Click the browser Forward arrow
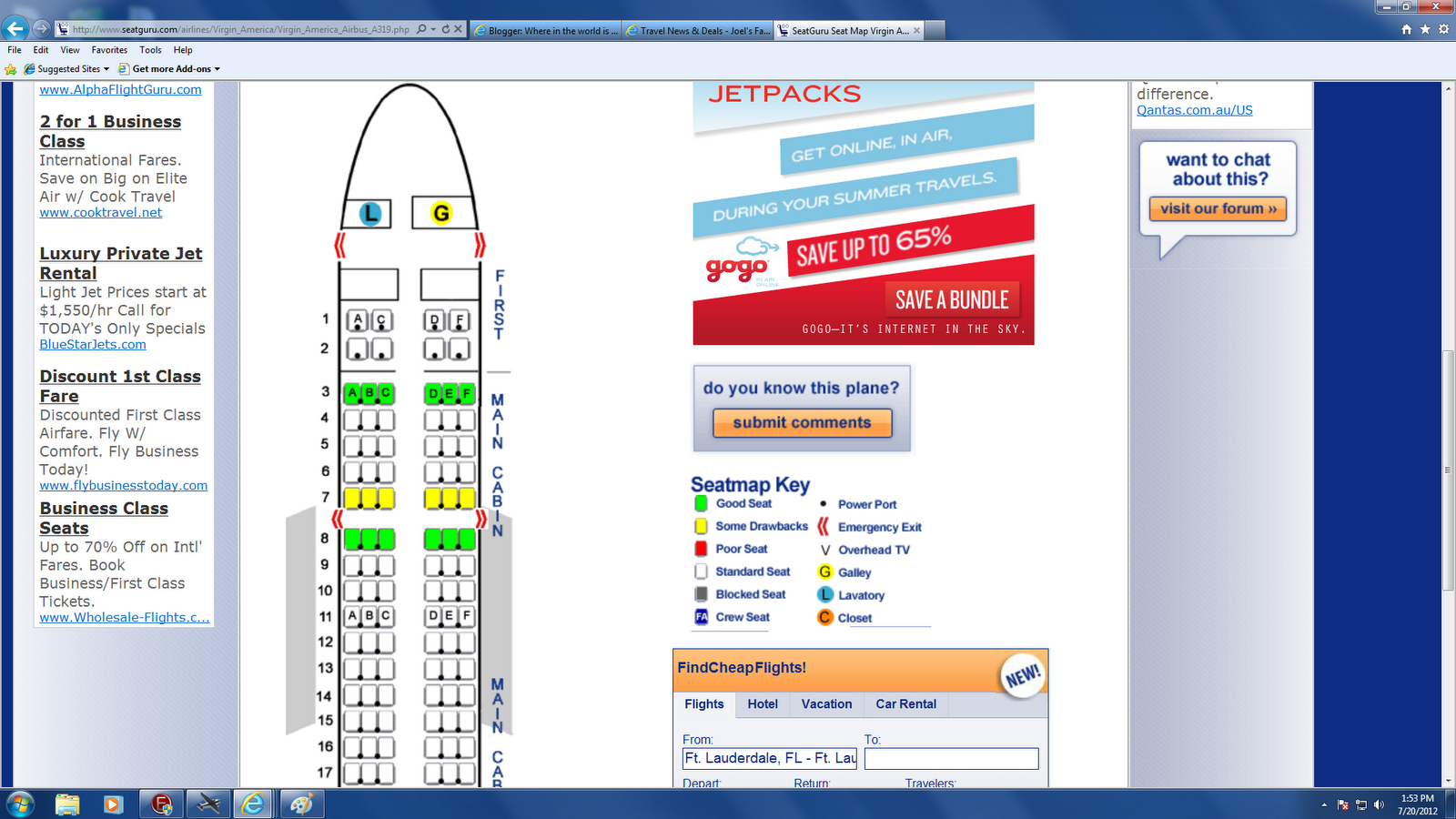 [x=41, y=29]
